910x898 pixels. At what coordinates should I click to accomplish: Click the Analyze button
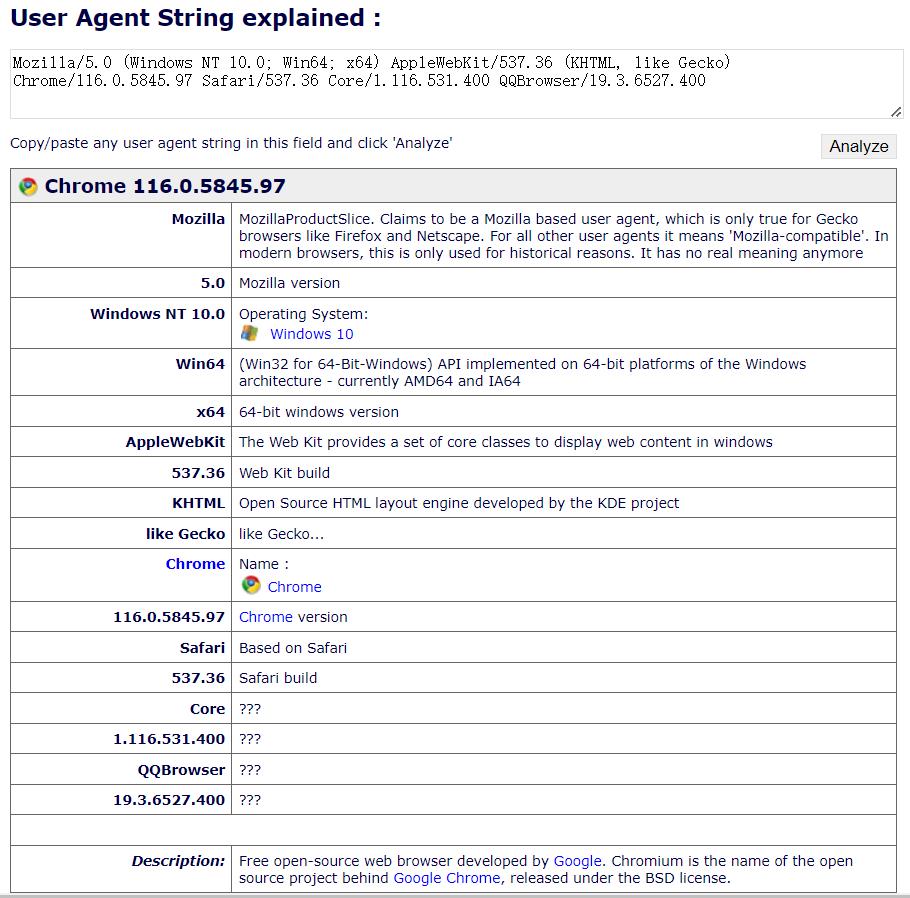[x=858, y=146]
